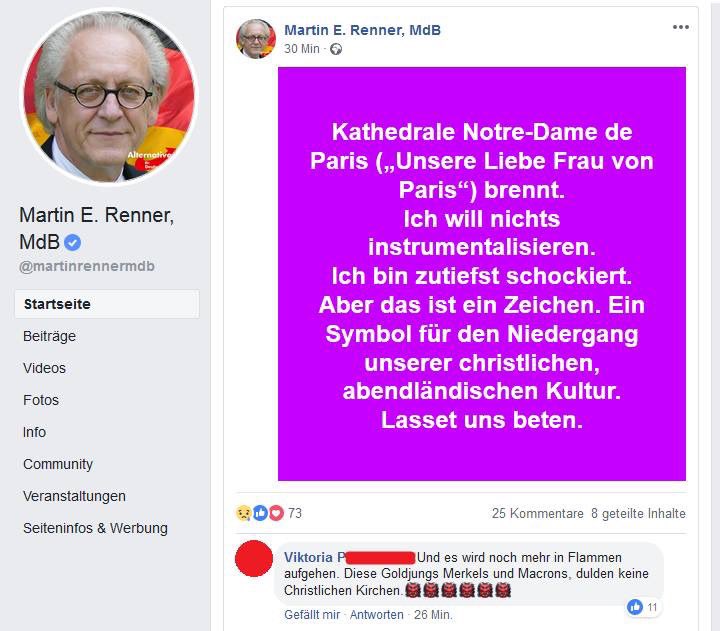
Task: Select the Startseite sidebar tab
Action: tap(107, 304)
